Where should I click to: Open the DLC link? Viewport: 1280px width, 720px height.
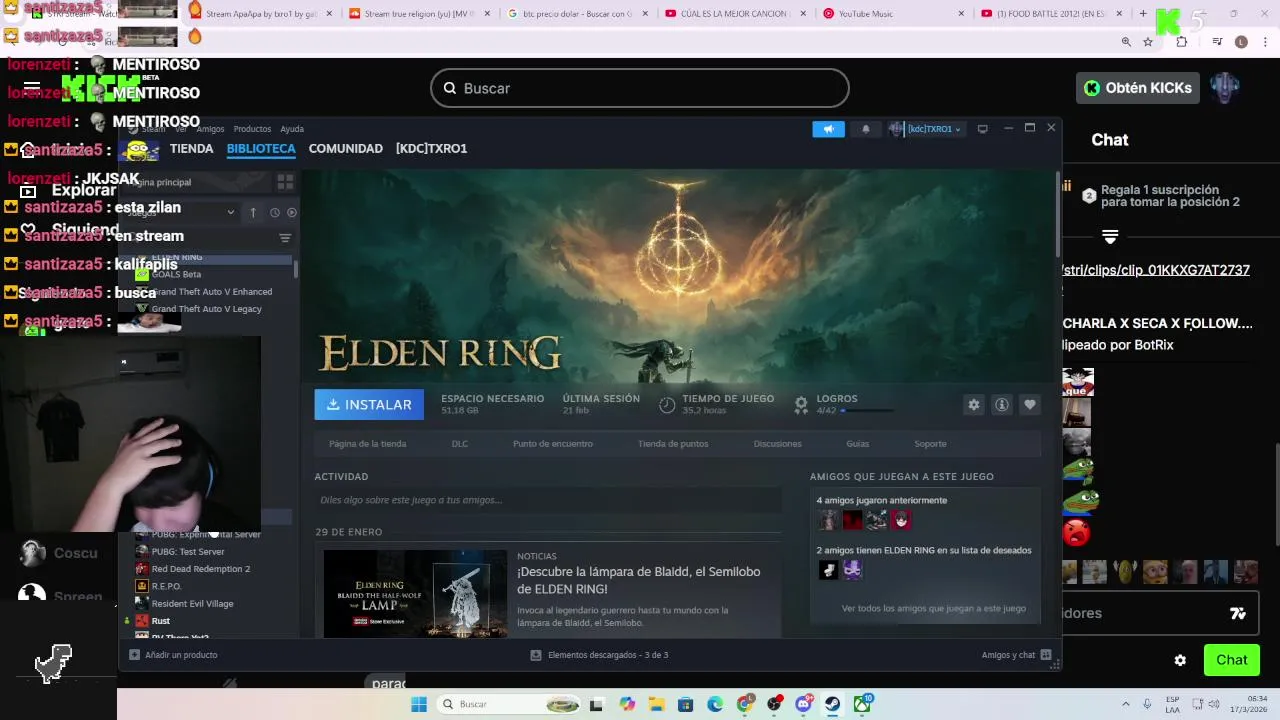[460, 444]
